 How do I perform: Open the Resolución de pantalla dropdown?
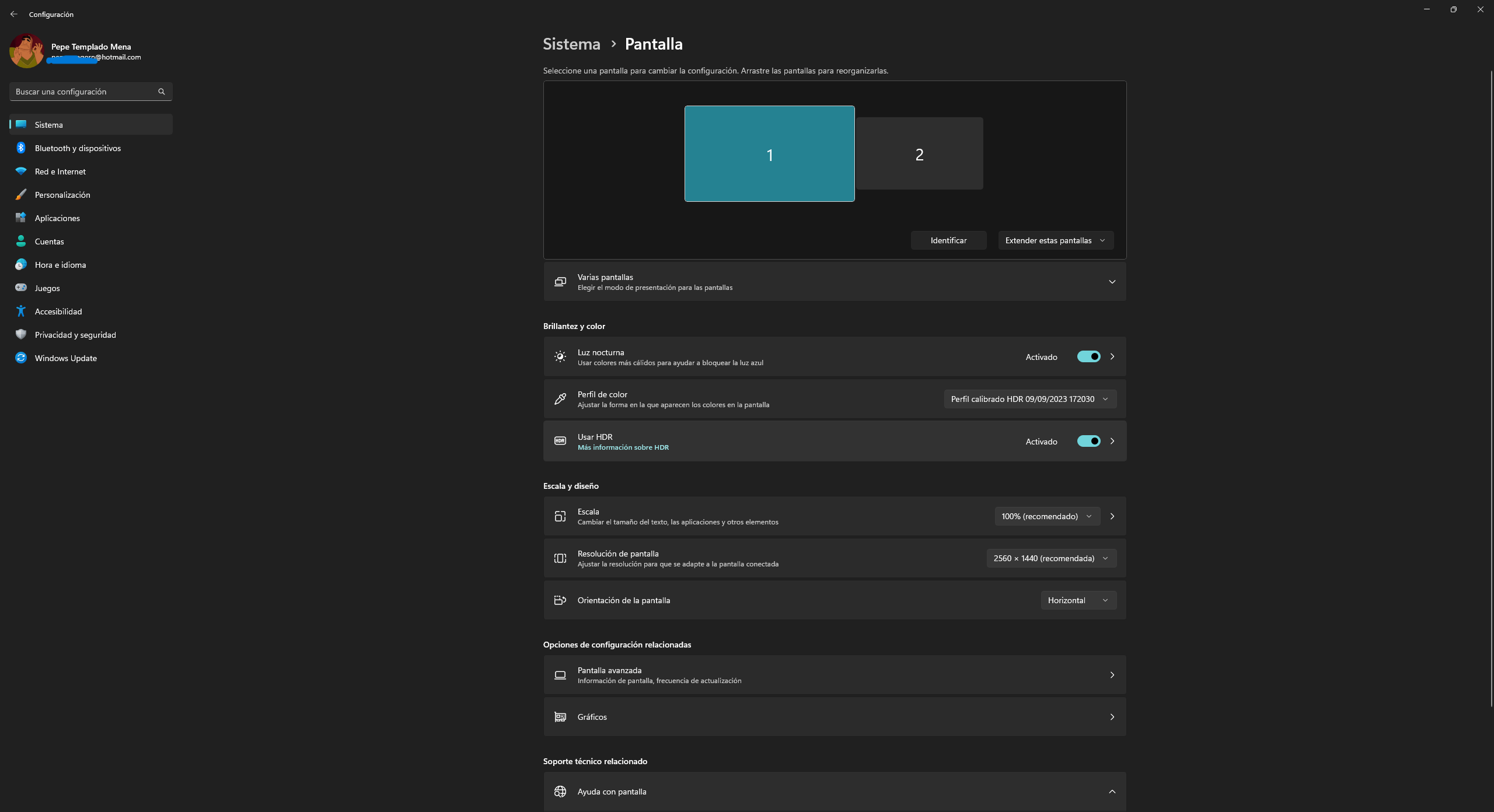click(x=1051, y=558)
